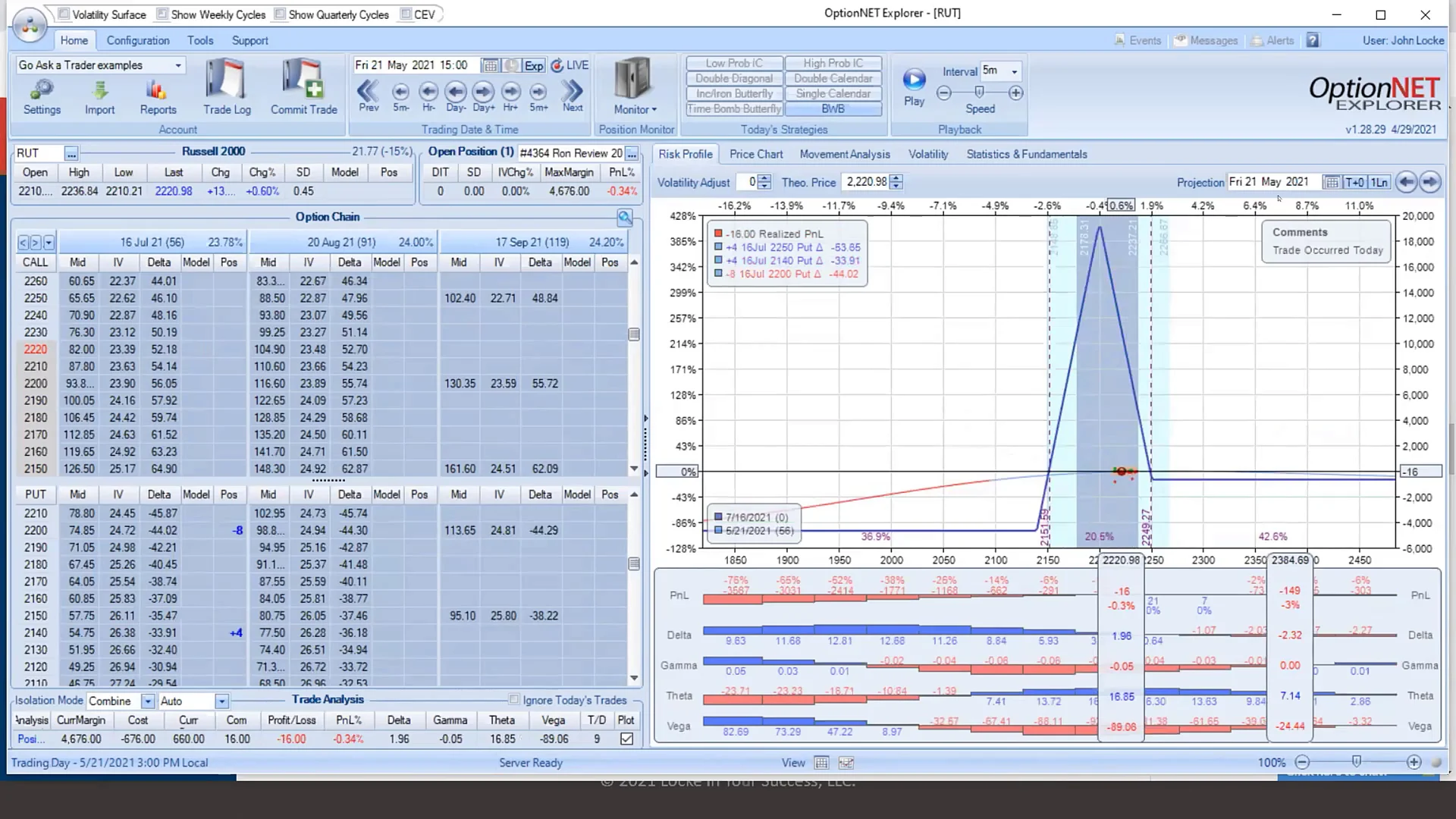Expand the Monitor dropdown
This screenshot has width=1456, height=819.
click(635, 109)
